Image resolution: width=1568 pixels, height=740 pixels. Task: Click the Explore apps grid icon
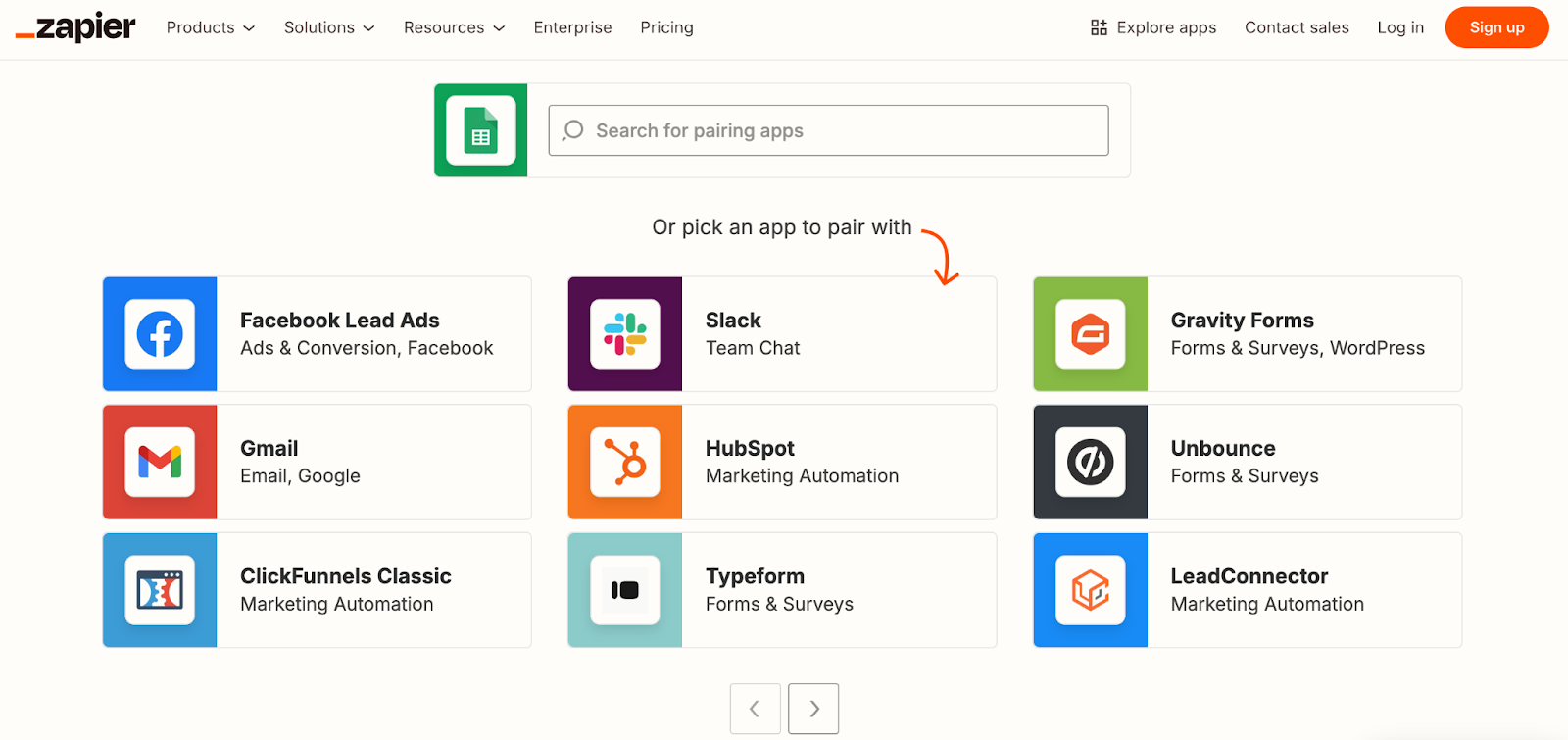click(1099, 27)
